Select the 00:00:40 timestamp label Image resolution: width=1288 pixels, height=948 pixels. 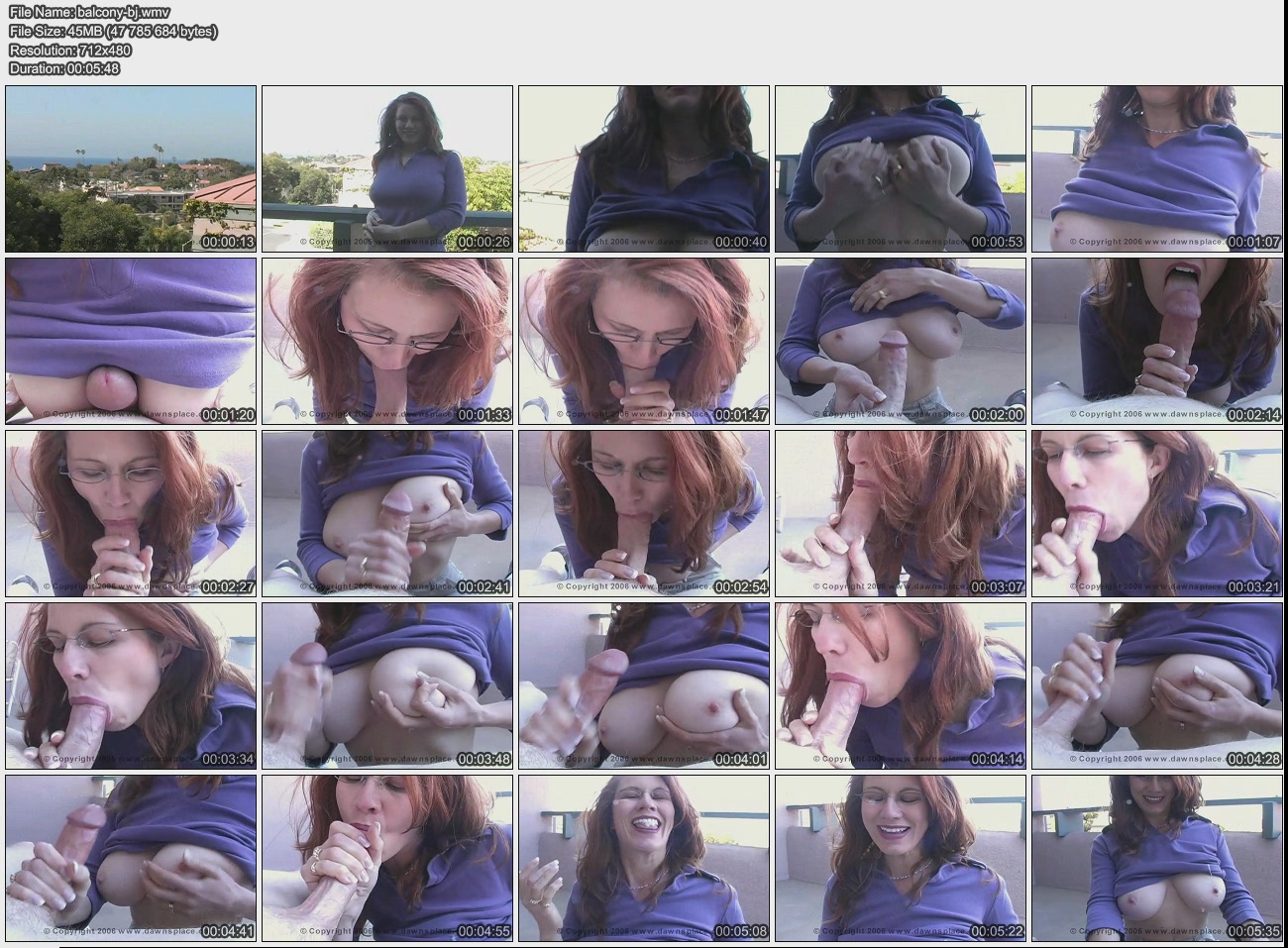pyautogui.click(x=740, y=243)
